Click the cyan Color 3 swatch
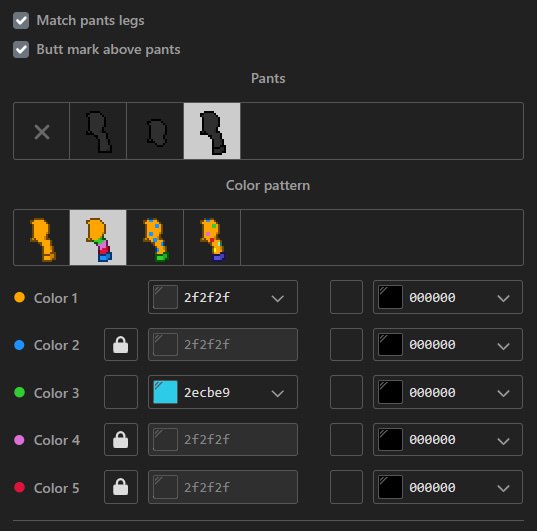The height and width of the screenshot is (531, 537). point(165,392)
